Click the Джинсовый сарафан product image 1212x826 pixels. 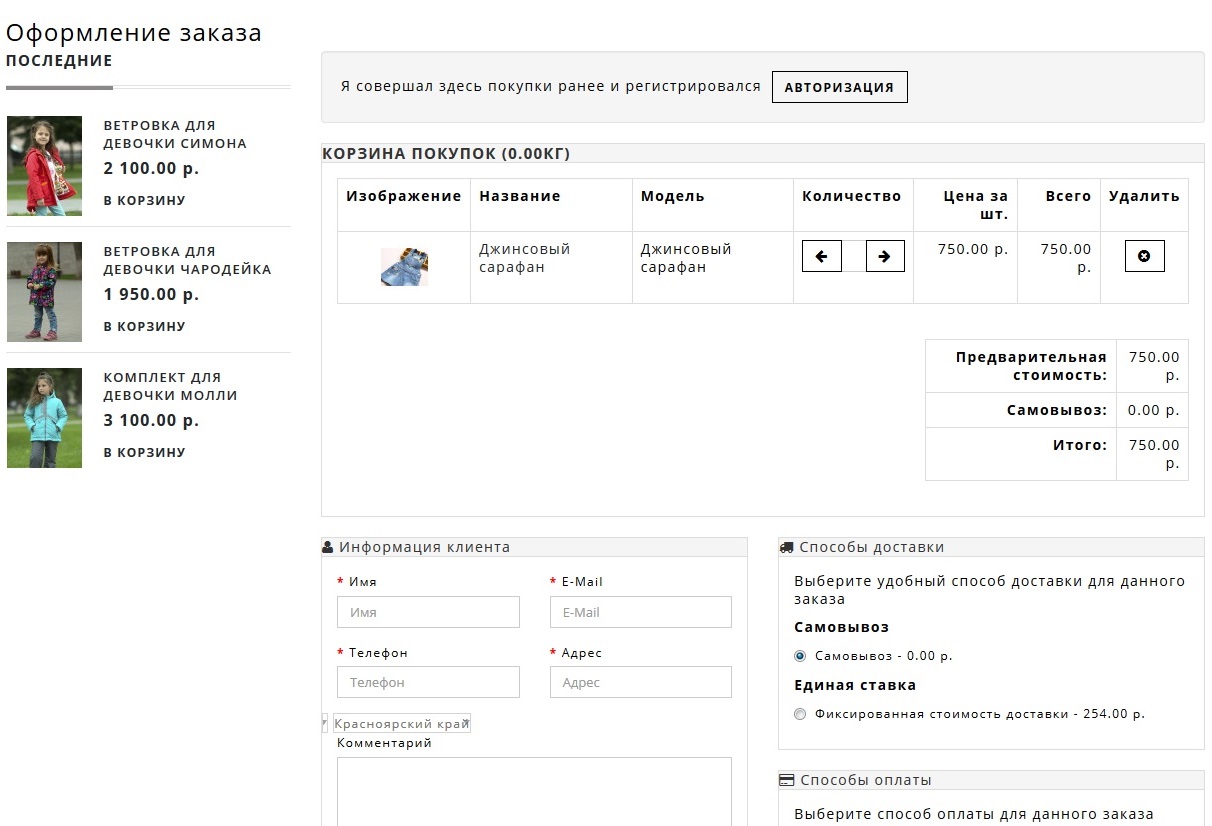(404, 267)
